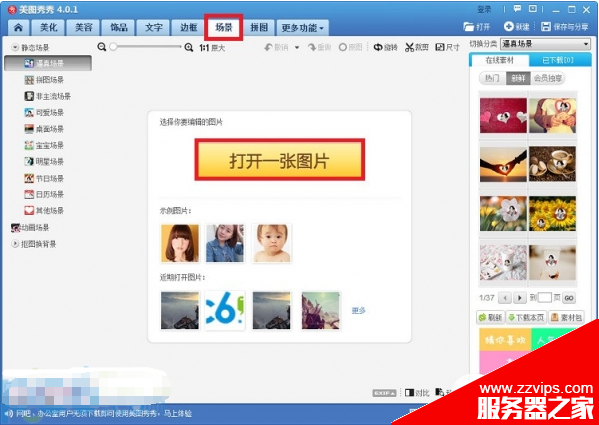Select 逼真场景 in the left list
This screenshot has width=599, height=425.
tap(48, 63)
